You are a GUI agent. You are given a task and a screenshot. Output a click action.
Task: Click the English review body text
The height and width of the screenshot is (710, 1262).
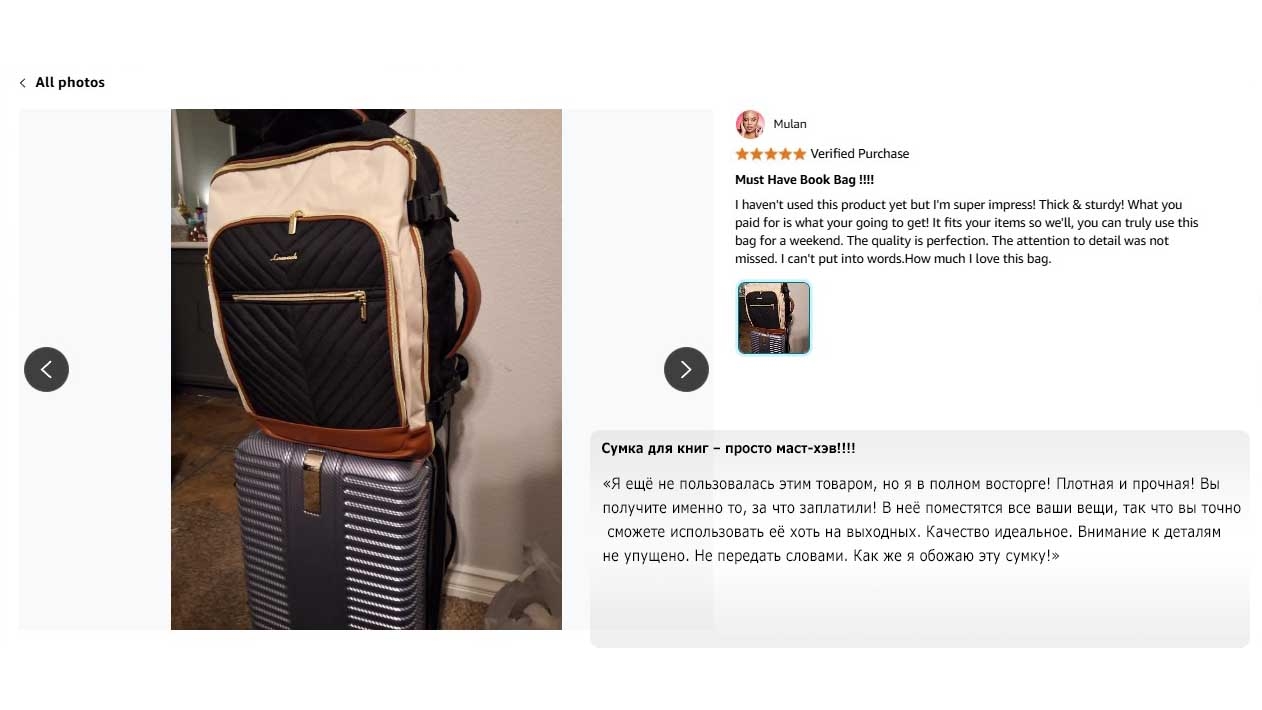pos(966,232)
